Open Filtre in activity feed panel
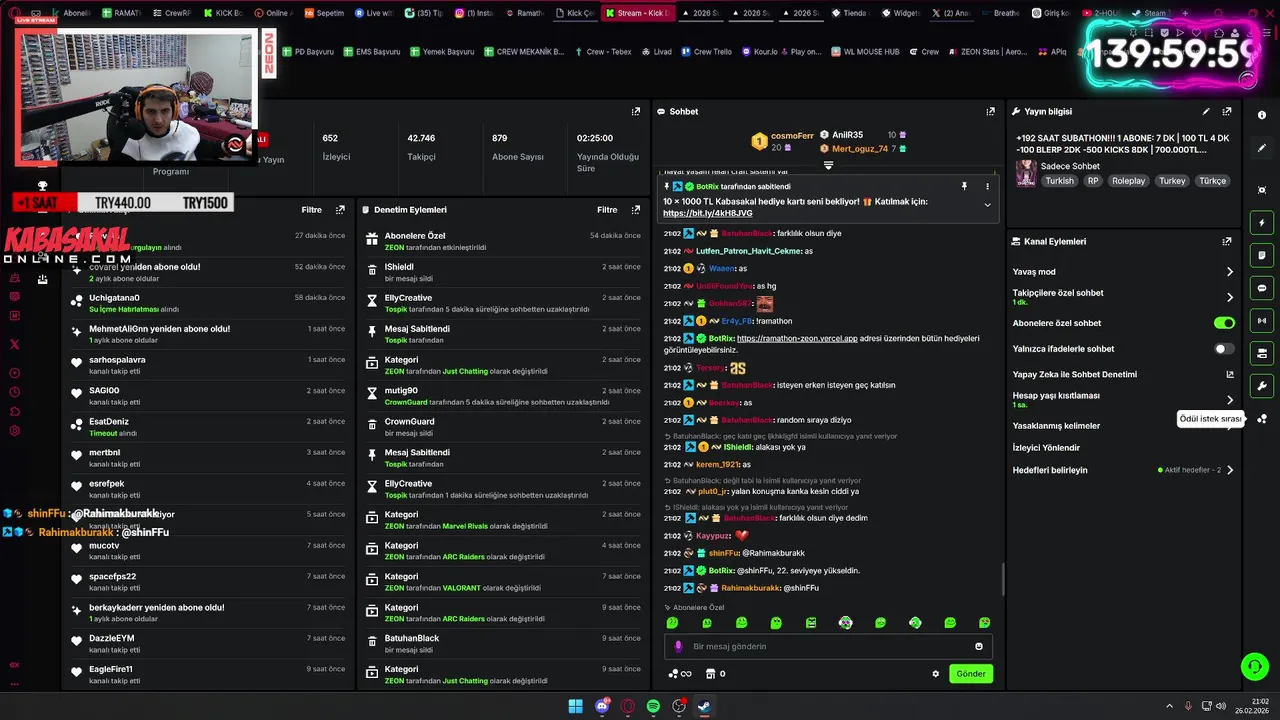The height and width of the screenshot is (720, 1280). (x=311, y=210)
